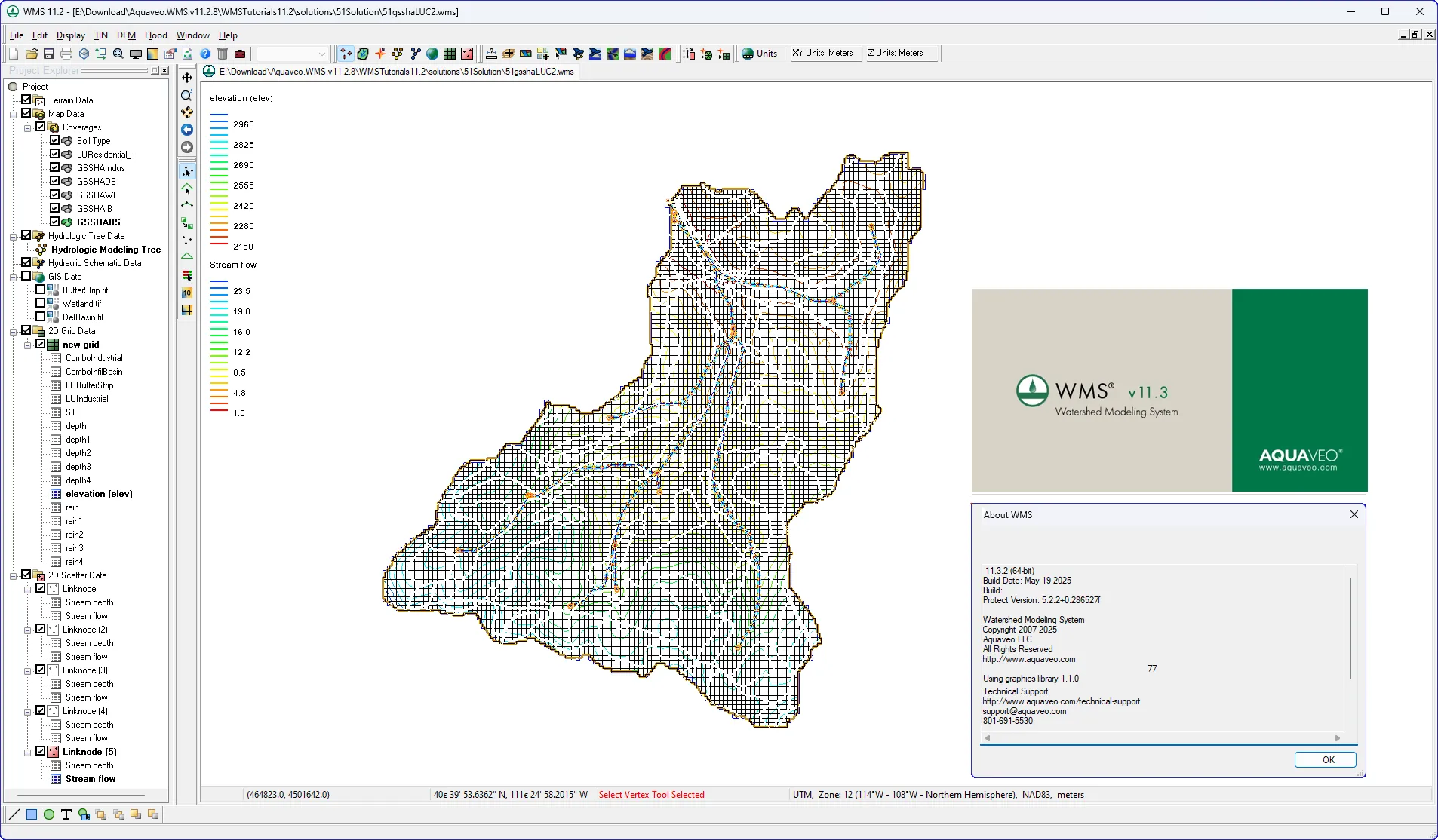Click OK in About WMS dialog

[1326, 759]
